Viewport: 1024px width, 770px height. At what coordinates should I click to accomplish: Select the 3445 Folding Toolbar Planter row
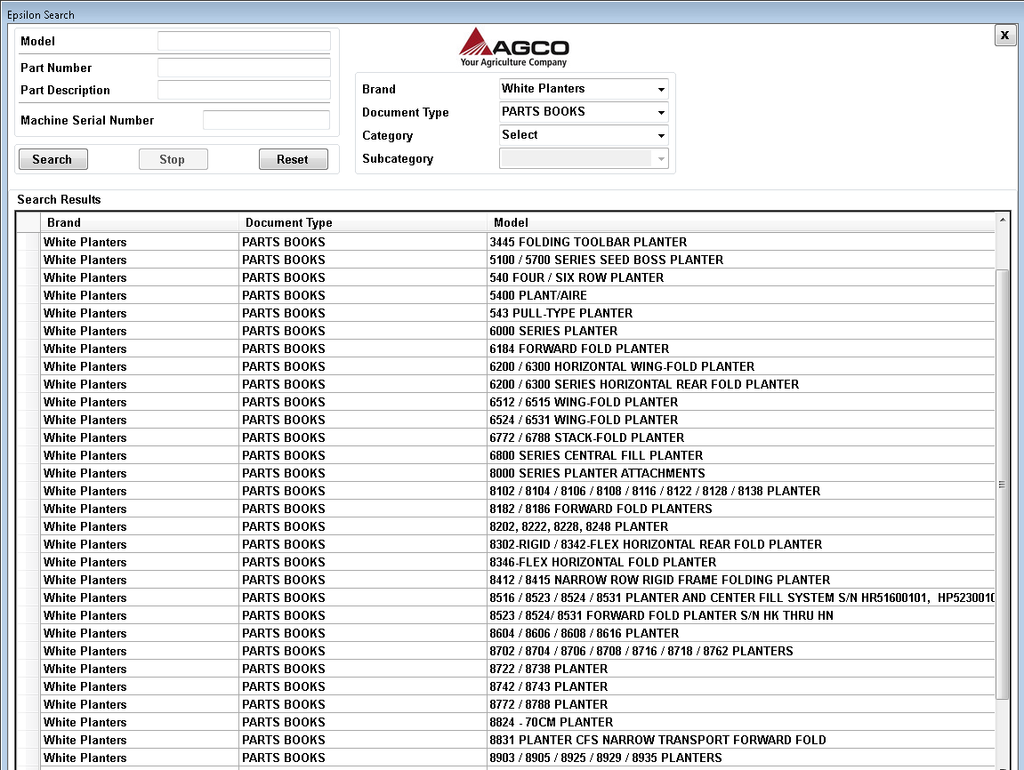[x=588, y=242]
